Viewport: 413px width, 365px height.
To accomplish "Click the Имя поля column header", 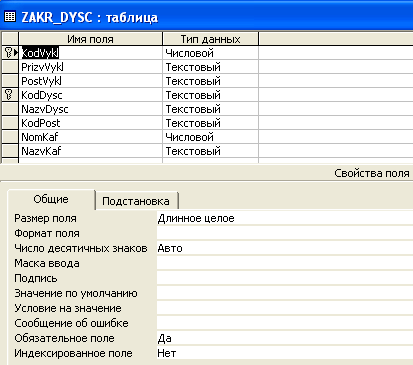I will coord(91,39).
